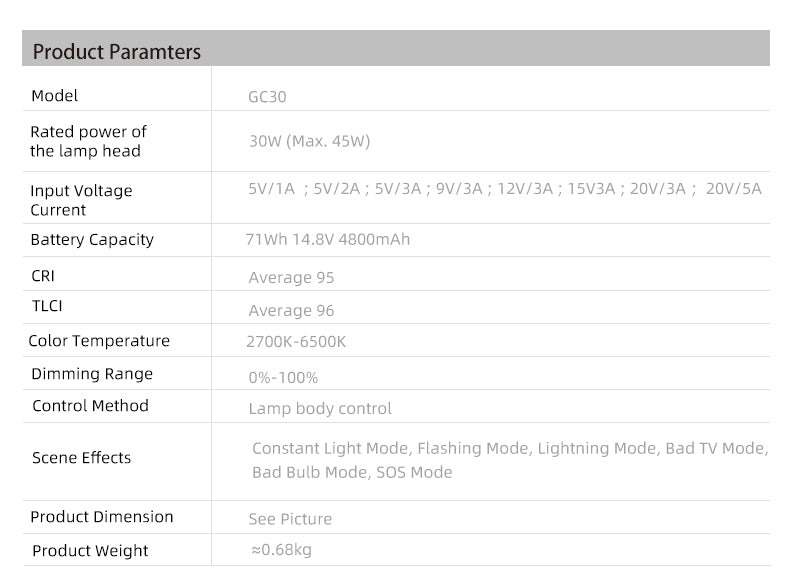Click the ≈0.68kg product weight value
Image resolution: width=790 pixels, height=586 pixels.
(x=281, y=550)
